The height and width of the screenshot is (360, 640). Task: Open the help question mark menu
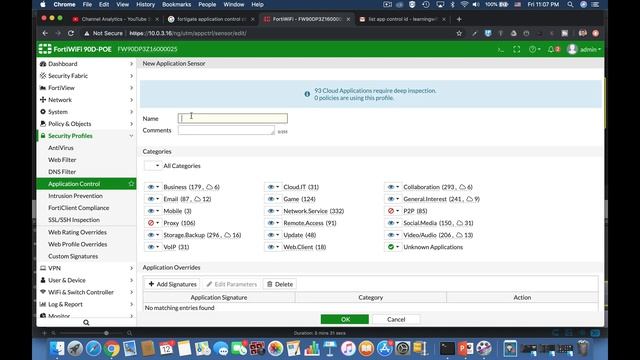coord(534,49)
